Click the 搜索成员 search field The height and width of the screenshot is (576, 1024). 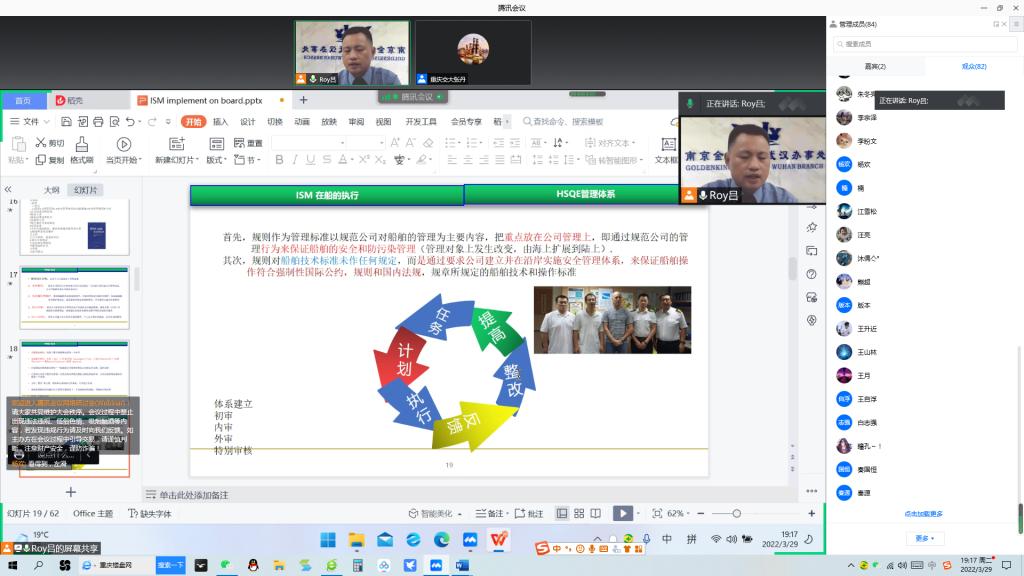(920, 44)
